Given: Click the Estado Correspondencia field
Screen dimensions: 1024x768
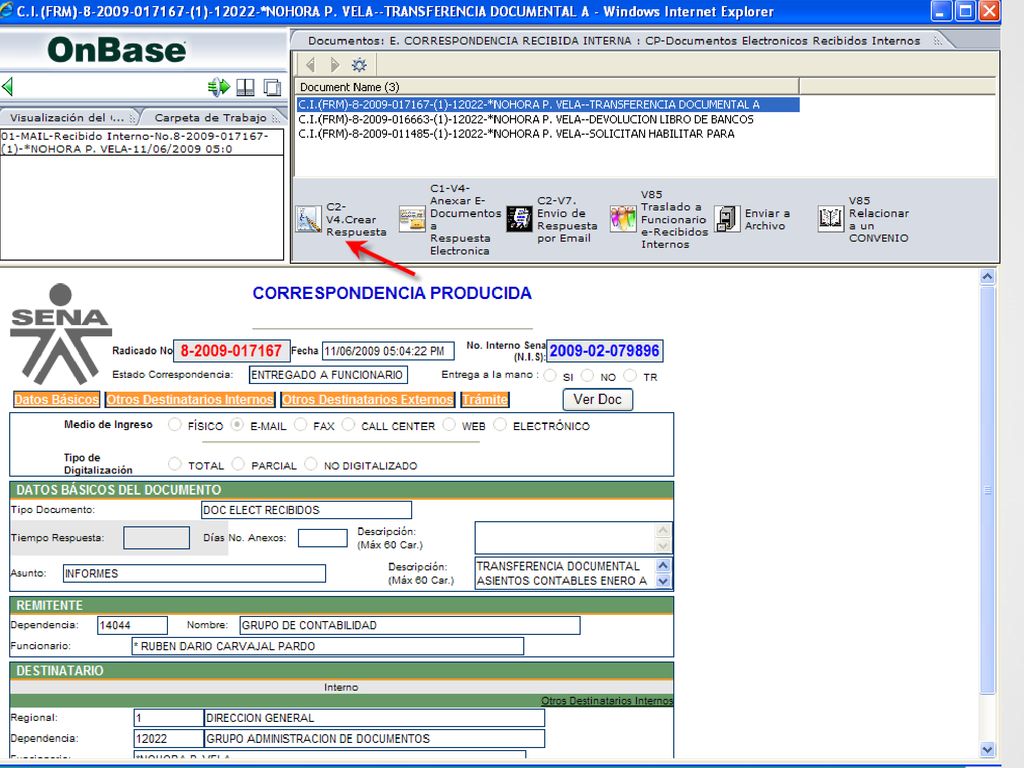Looking at the screenshot, I should tap(328, 375).
